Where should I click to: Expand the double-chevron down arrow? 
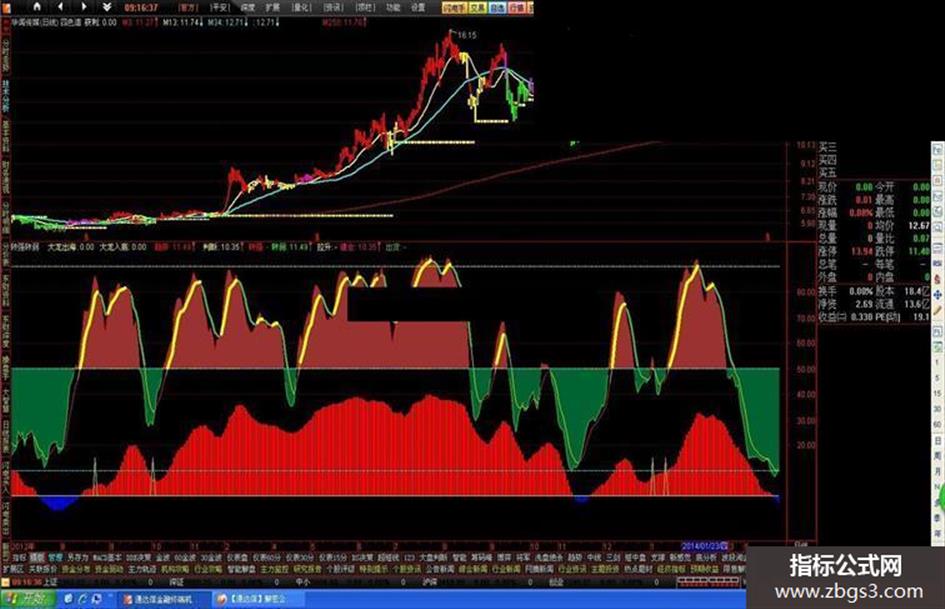point(107,7)
